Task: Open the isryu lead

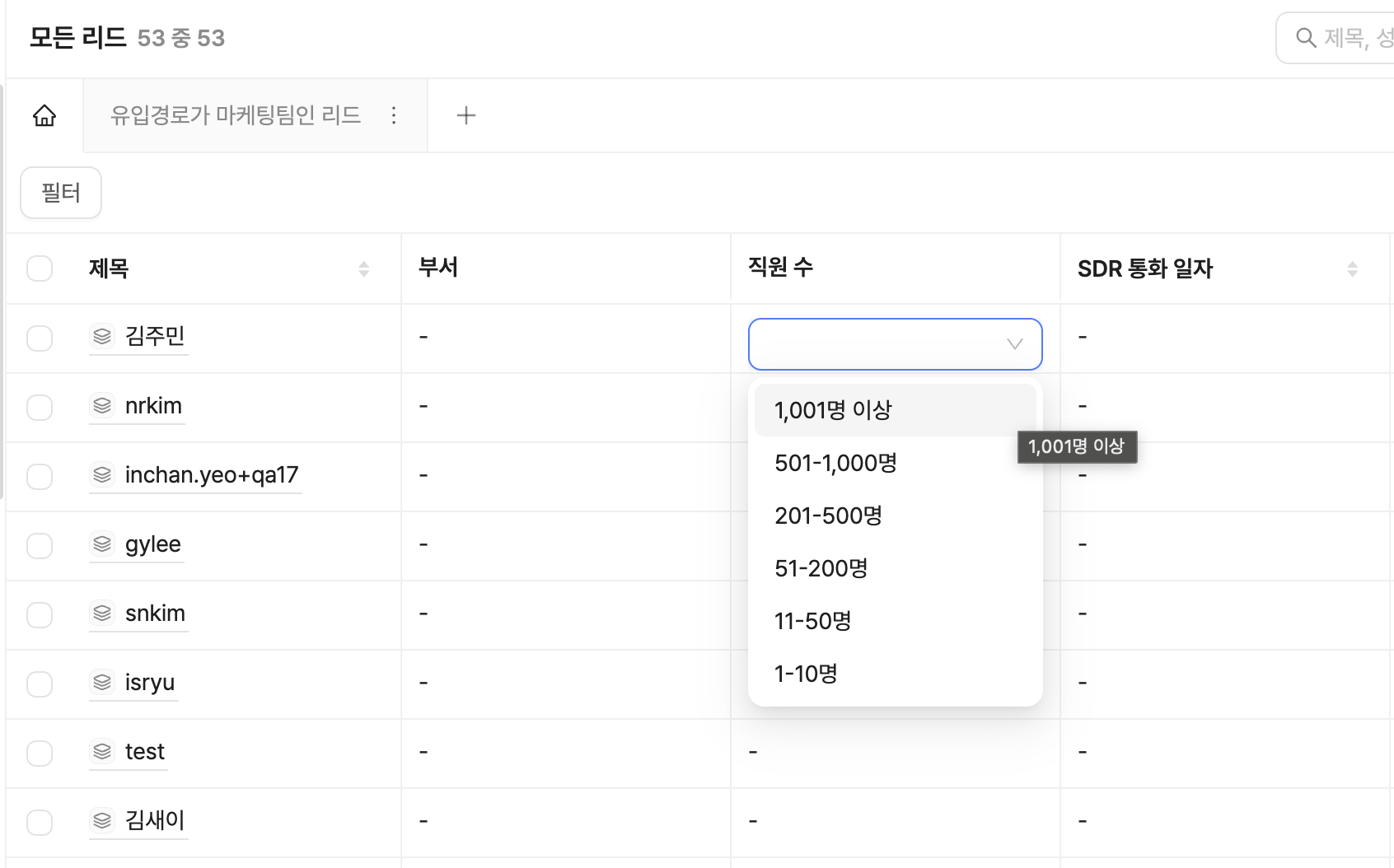Action: (150, 683)
